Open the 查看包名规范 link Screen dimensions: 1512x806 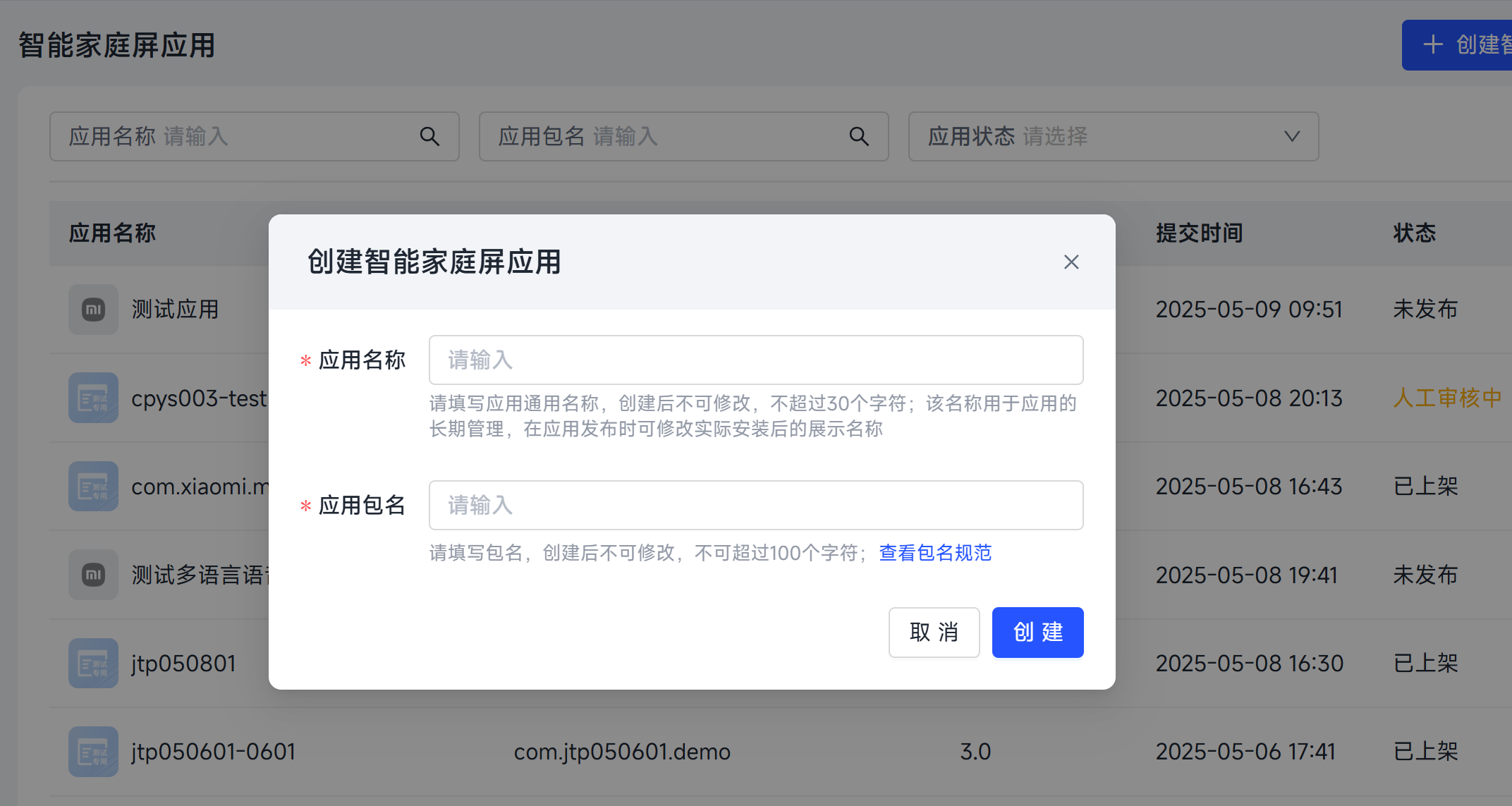point(935,553)
